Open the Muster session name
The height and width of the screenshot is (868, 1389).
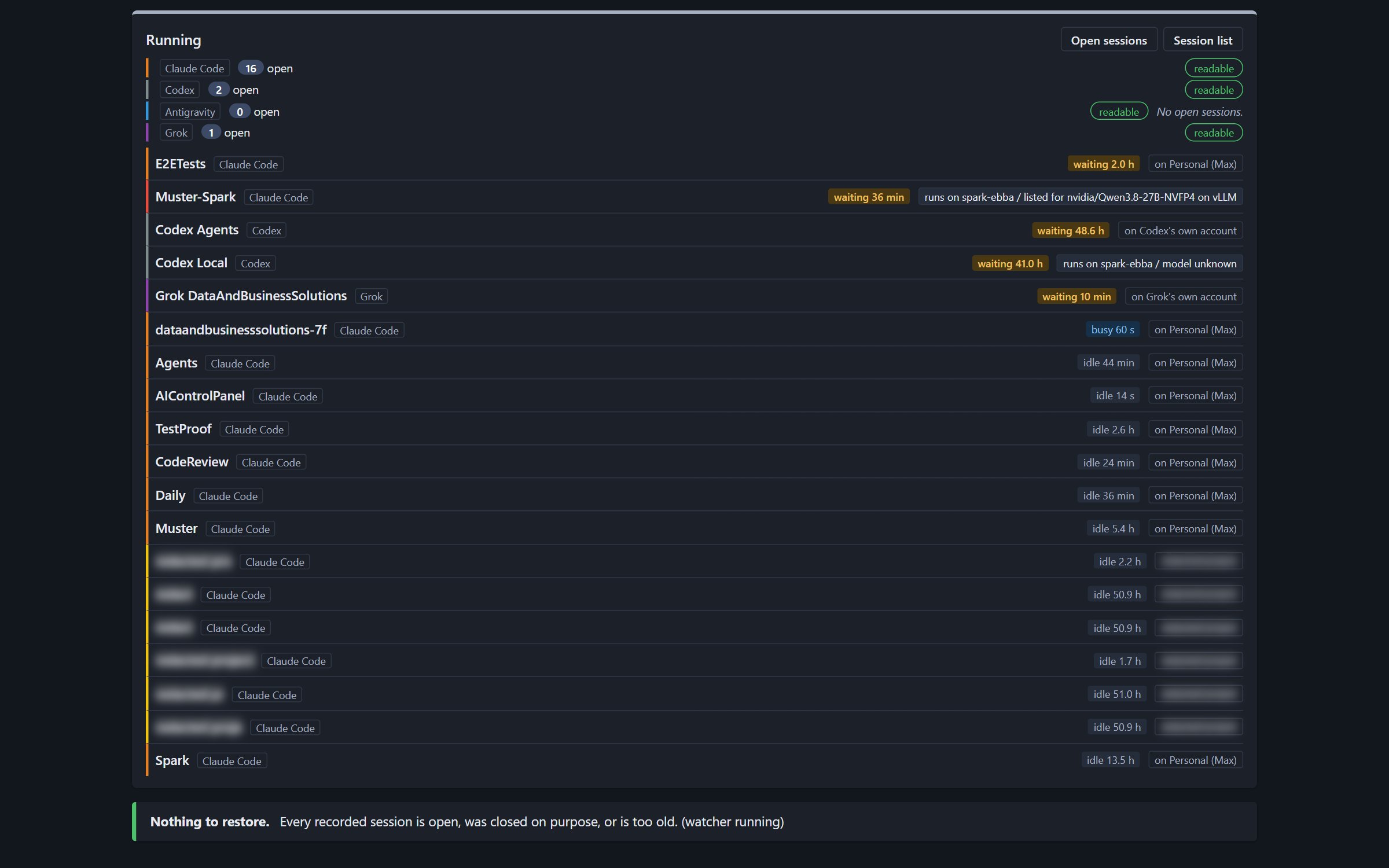177,528
